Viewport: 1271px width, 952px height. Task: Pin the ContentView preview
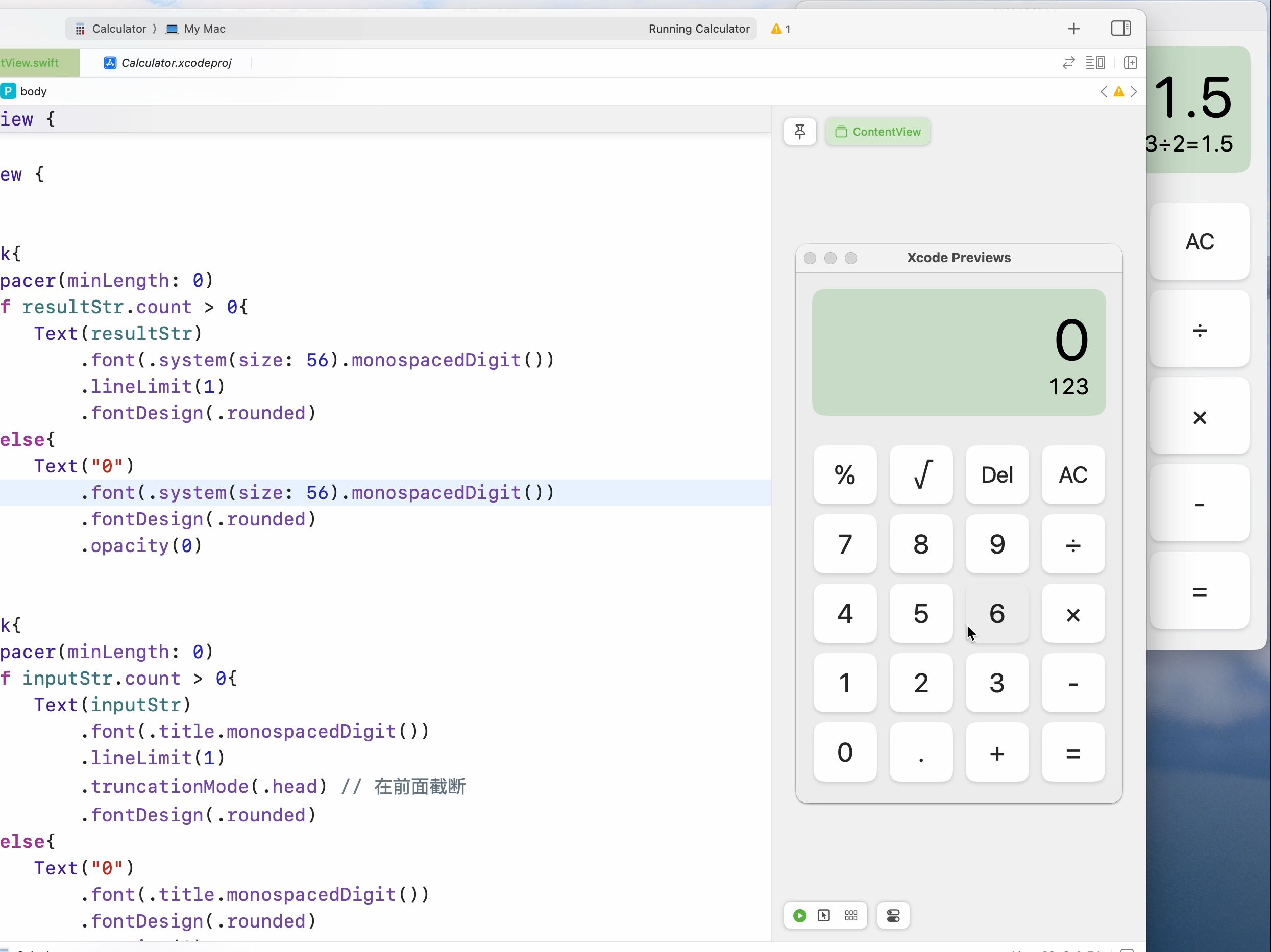[800, 132]
